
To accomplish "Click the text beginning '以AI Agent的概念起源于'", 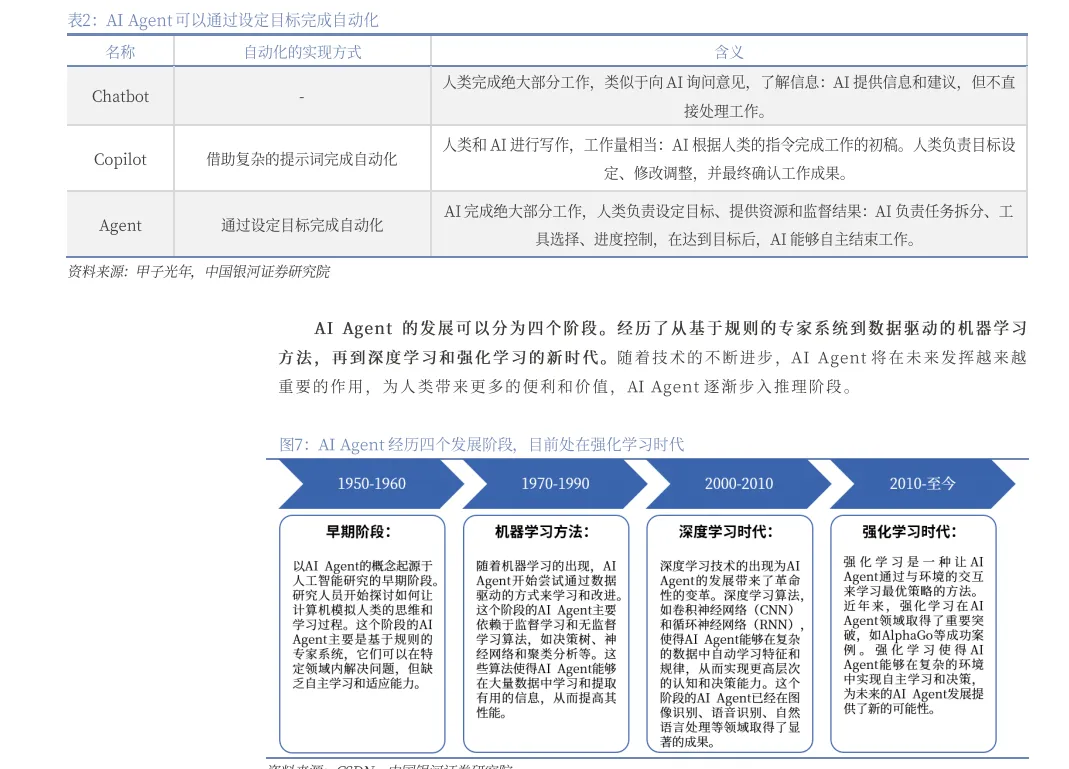I will click(365, 624).
